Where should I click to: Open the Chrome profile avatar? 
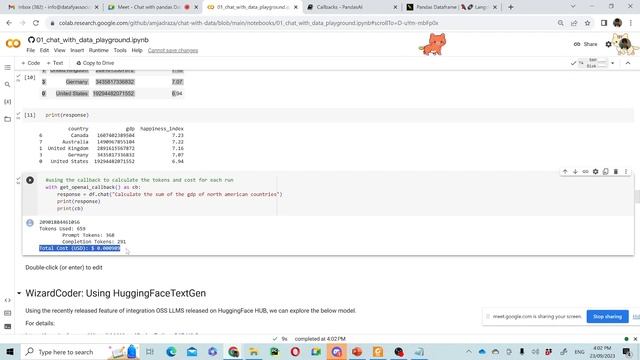tap(618, 23)
